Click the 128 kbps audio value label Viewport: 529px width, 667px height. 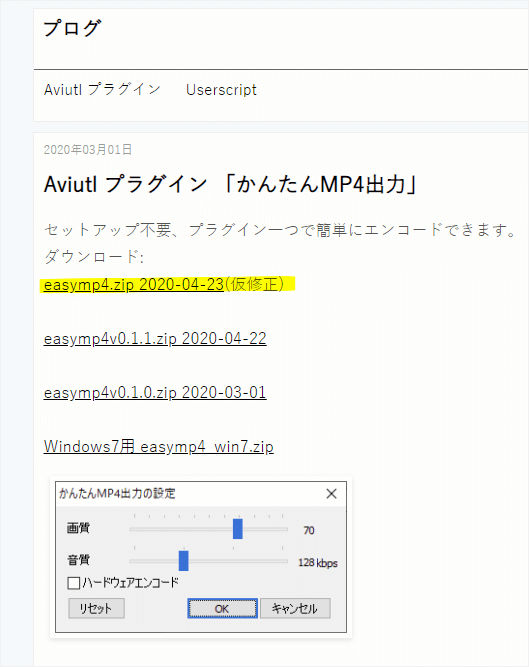pos(318,563)
